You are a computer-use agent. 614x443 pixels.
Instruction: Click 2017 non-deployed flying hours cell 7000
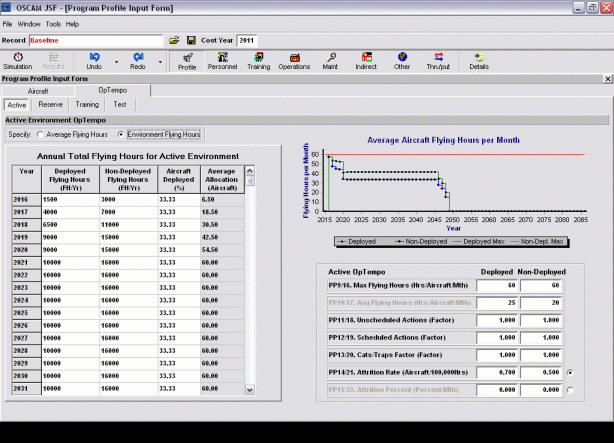[x=128, y=212]
